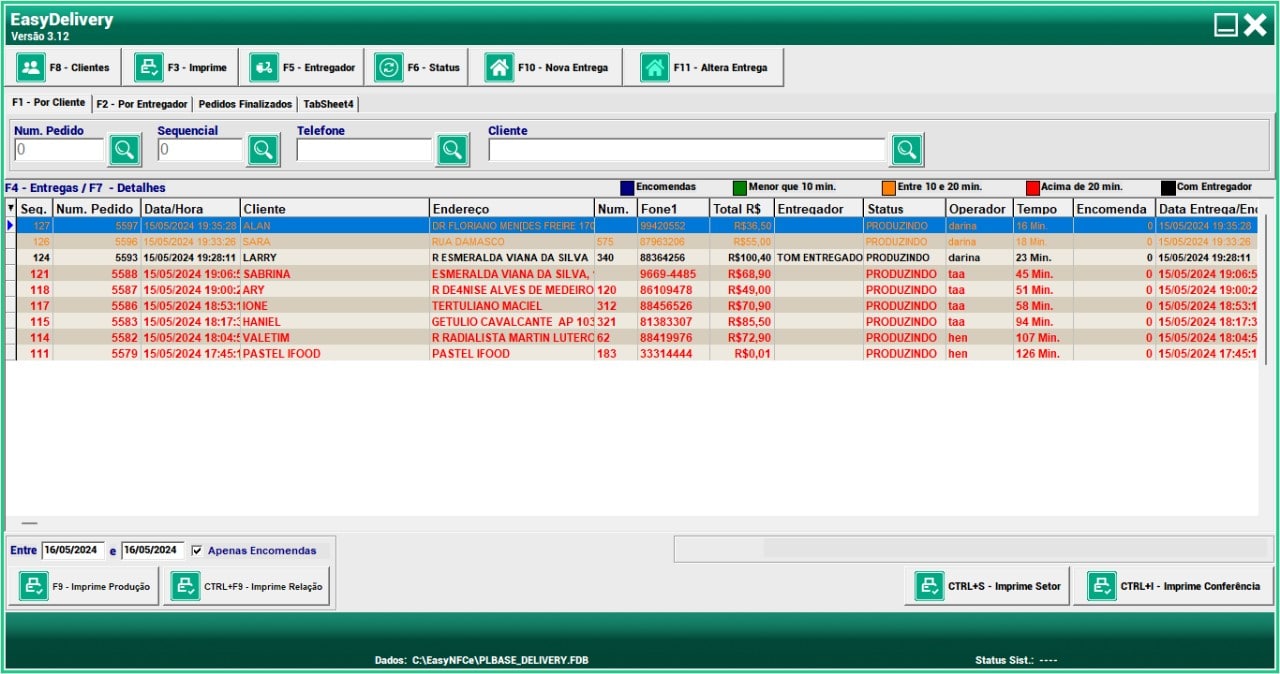Select the client cell ARY

(334, 289)
